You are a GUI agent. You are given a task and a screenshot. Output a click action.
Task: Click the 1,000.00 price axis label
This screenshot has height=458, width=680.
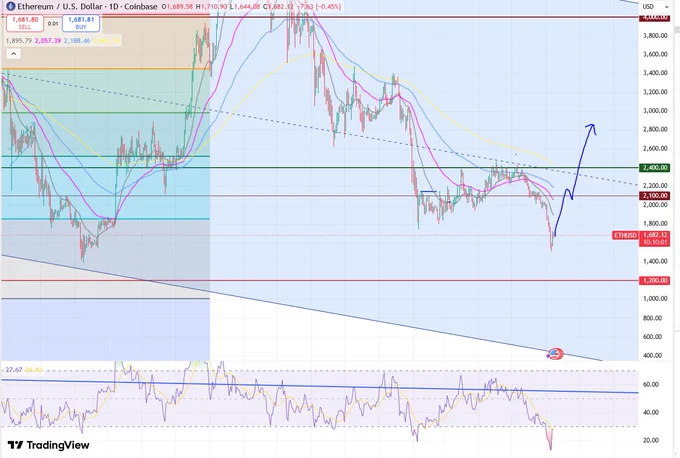coord(655,299)
